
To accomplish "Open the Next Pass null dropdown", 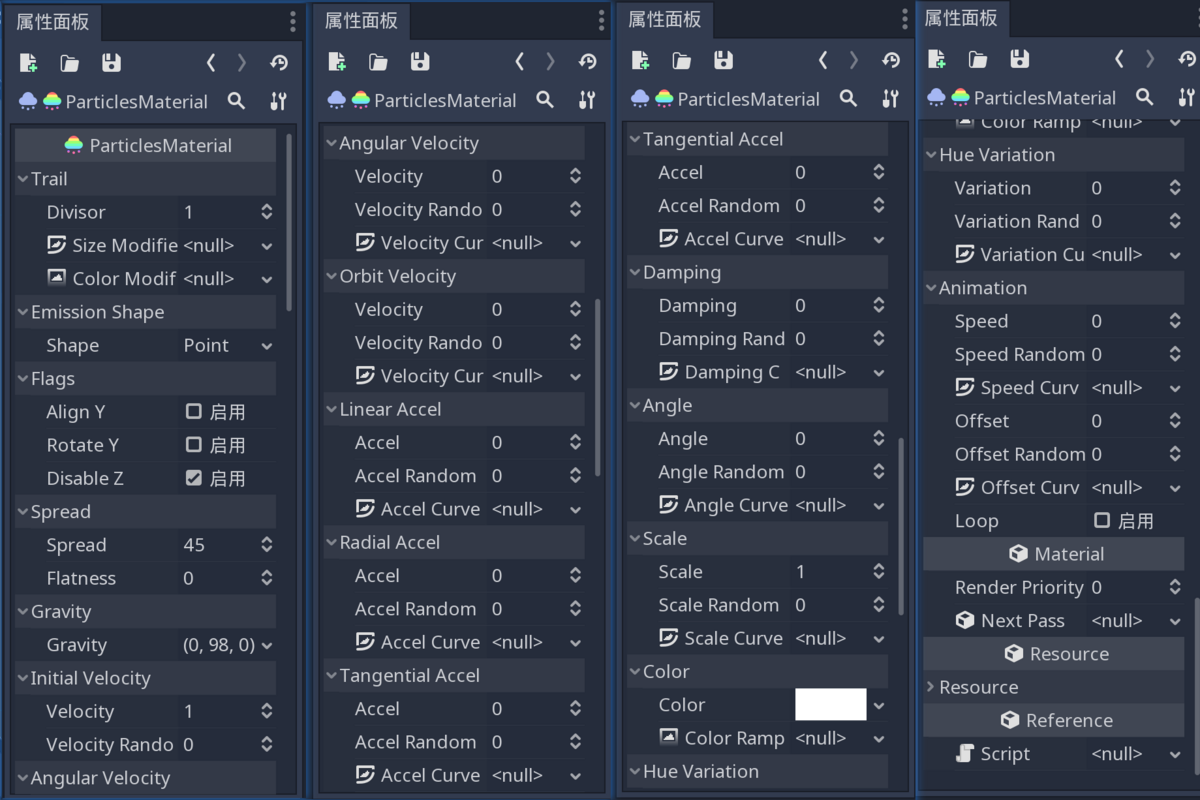I will click(x=1136, y=620).
